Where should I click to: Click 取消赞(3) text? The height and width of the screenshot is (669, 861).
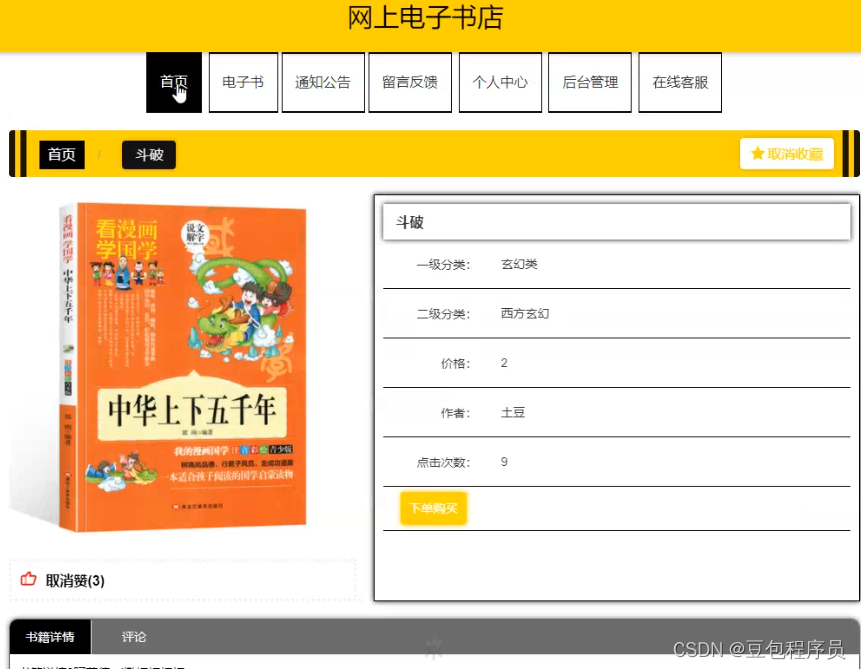pos(75,581)
